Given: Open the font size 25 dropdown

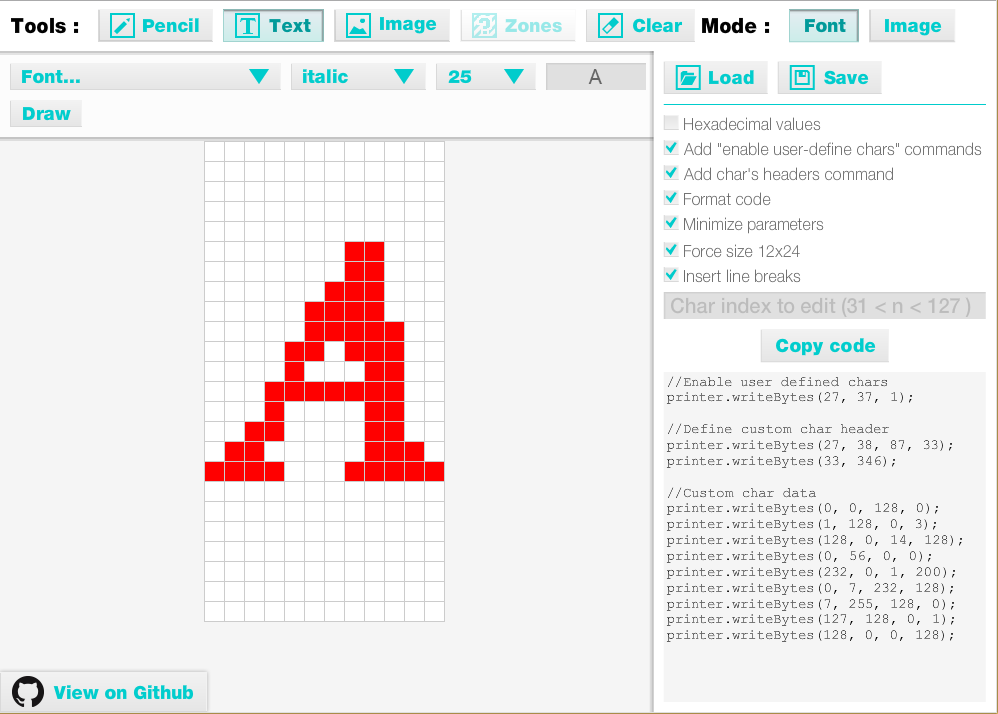Looking at the screenshot, I should pyautogui.click(x=485, y=77).
